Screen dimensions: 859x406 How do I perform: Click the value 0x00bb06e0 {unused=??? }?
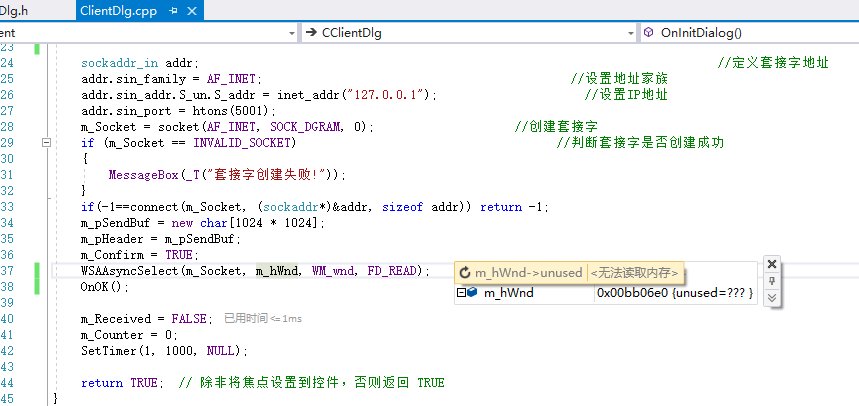[674, 293]
